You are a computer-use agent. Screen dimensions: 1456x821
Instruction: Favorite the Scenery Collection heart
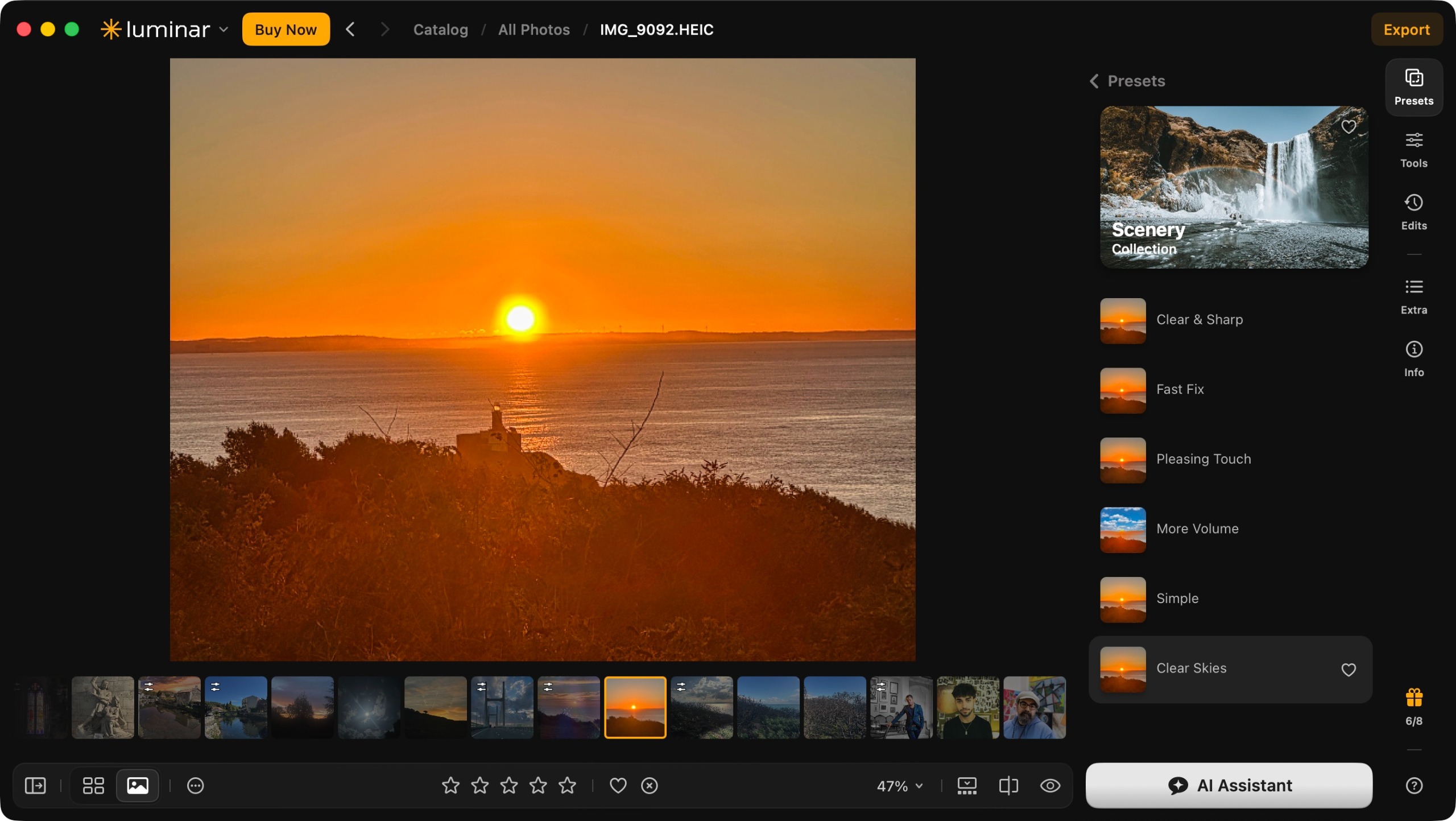click(1348, 126)
